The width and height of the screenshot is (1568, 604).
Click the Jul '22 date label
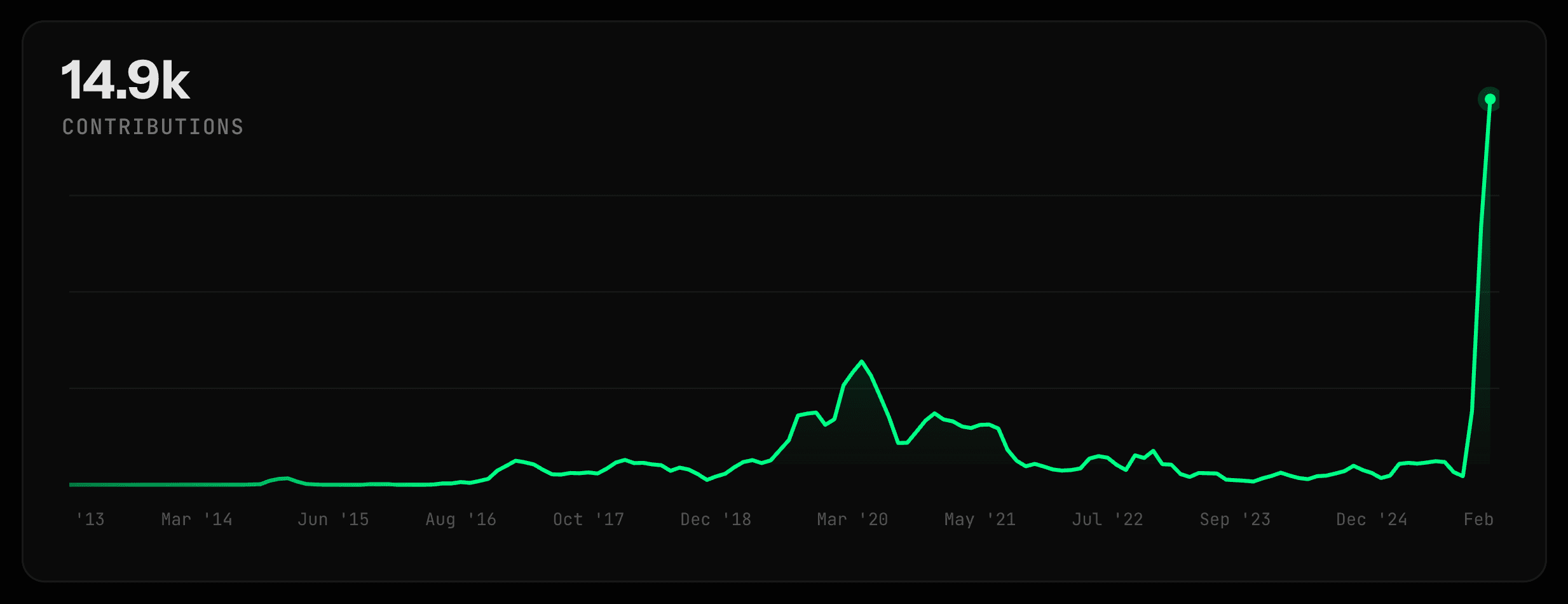pos(1107,519)
